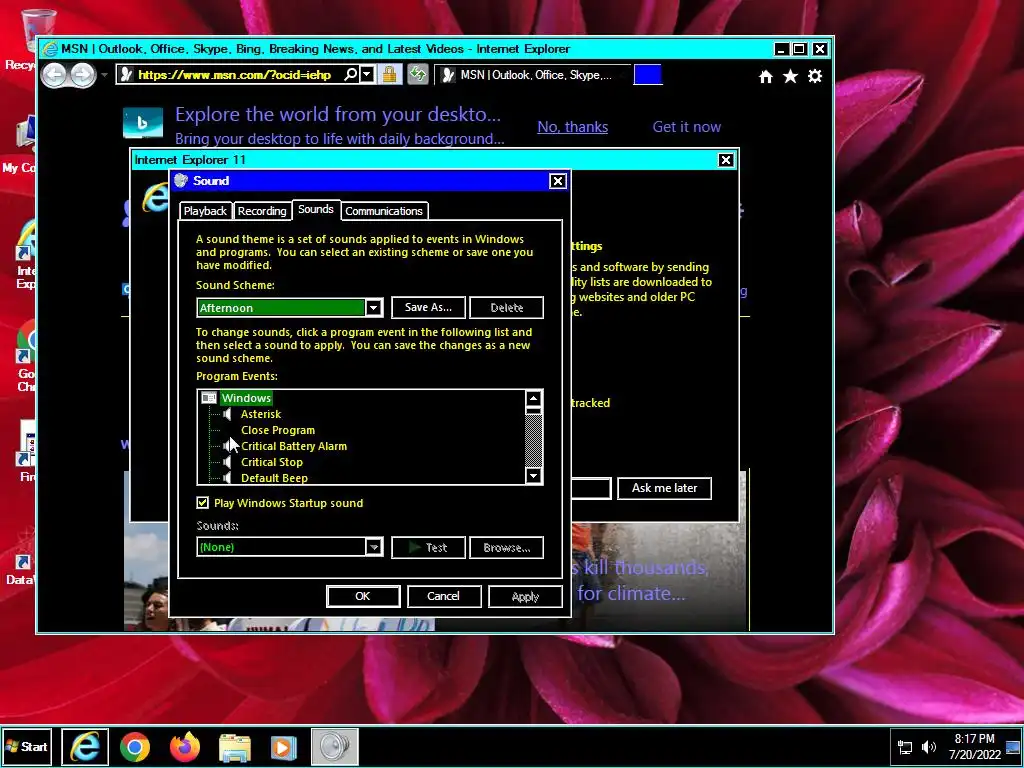Open the Start menu
1024x768 pixels.
tap(27, 746)
